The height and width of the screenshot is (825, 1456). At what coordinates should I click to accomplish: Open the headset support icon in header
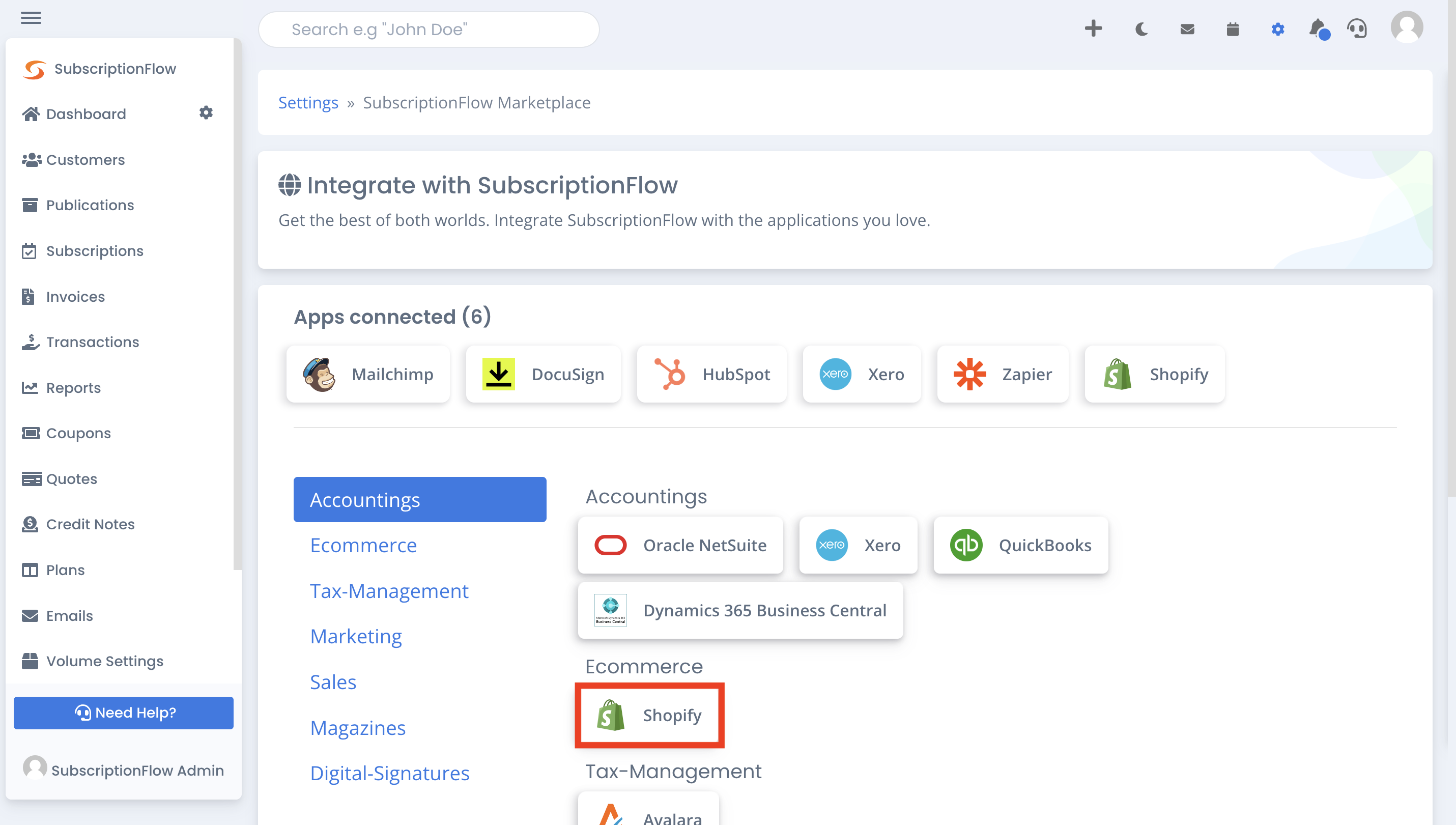click(1357, 29)
